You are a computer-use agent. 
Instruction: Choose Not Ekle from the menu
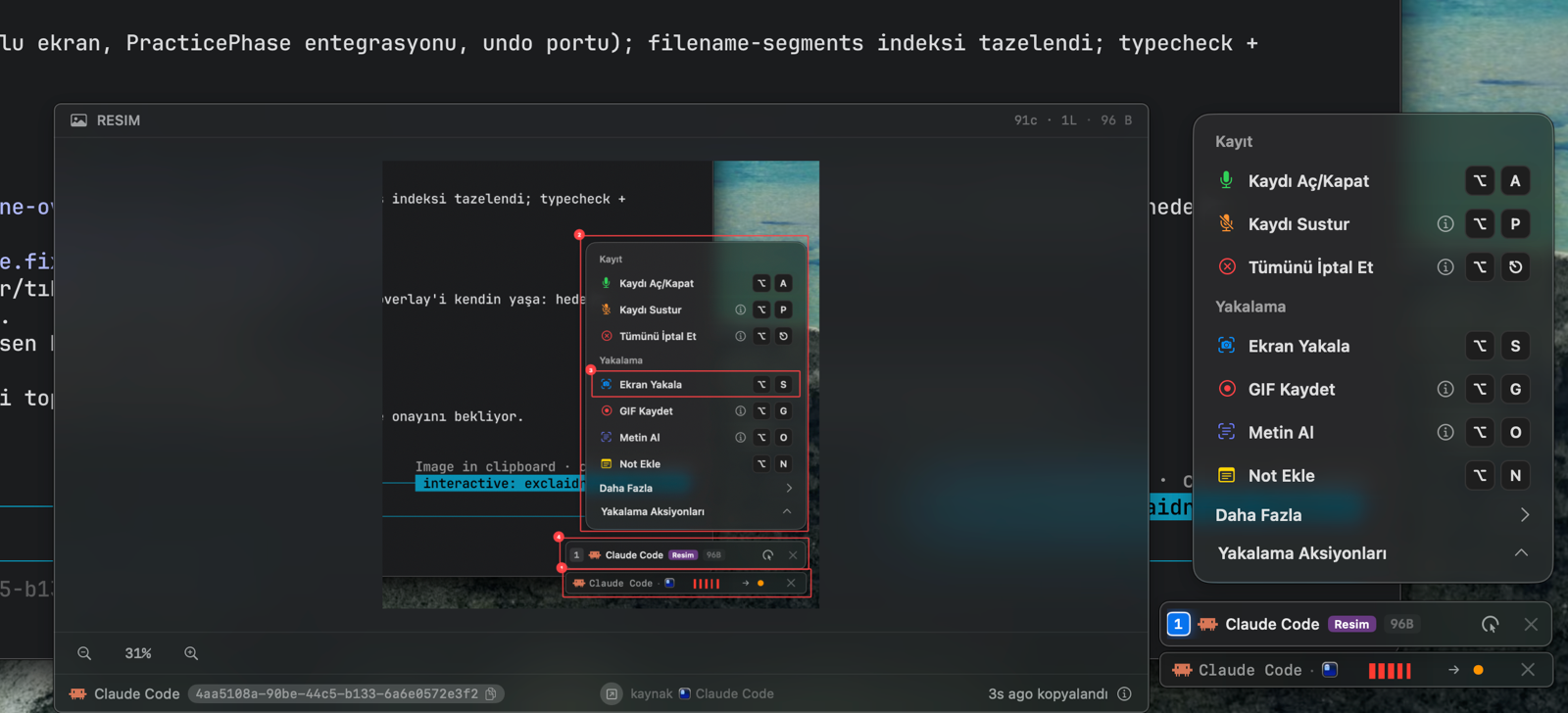(1372, 475)
